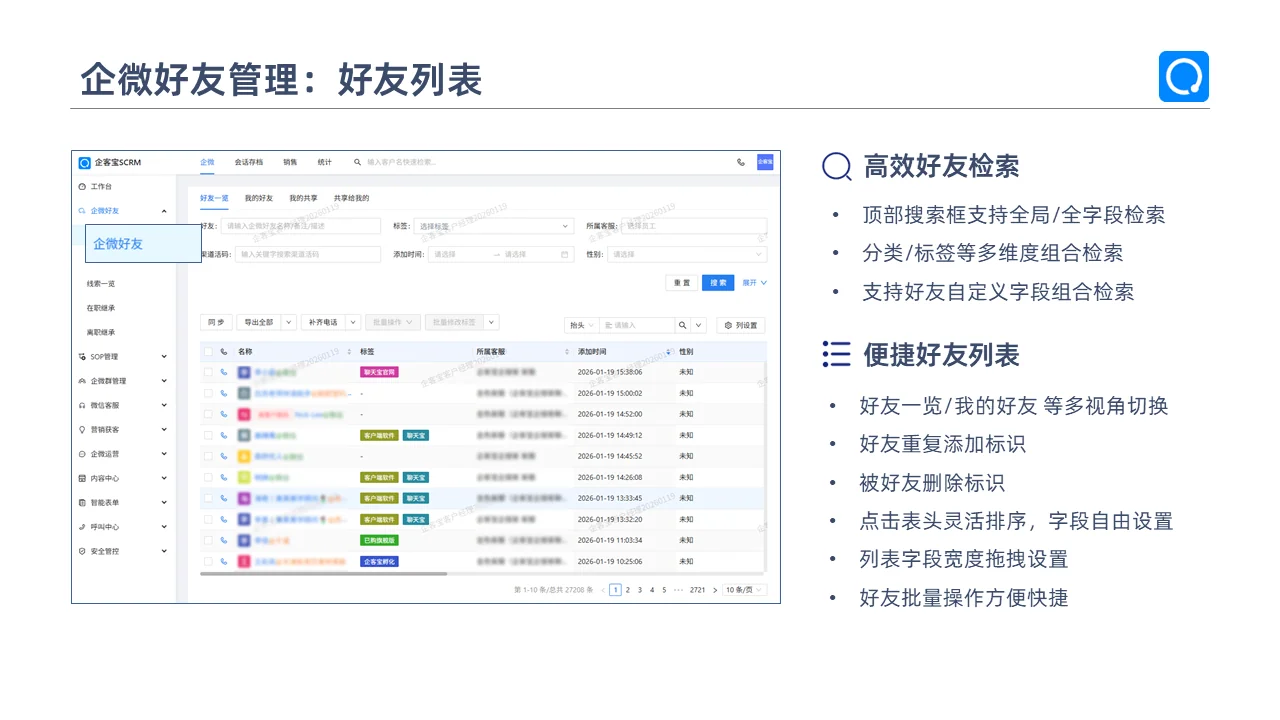Click the phone icon in the top bar

tap(741, 162)
